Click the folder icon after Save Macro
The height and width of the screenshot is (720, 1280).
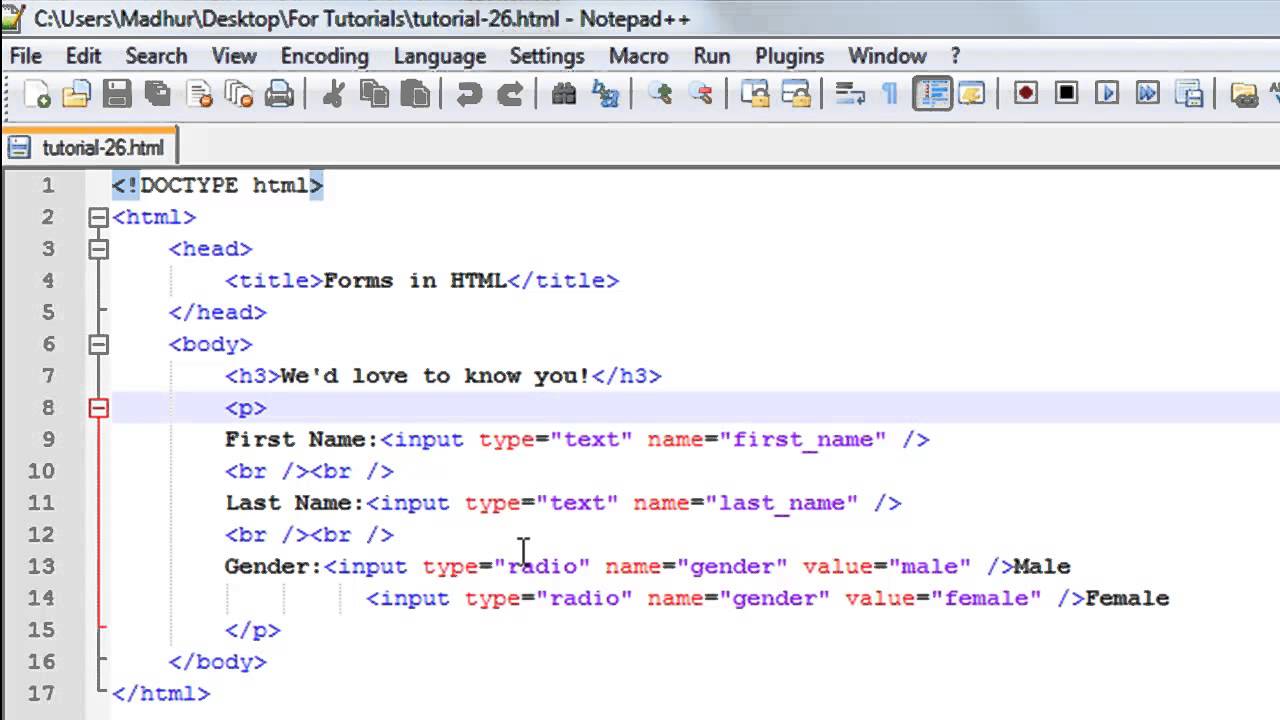pyautogui.click(x=1244, y=94)
